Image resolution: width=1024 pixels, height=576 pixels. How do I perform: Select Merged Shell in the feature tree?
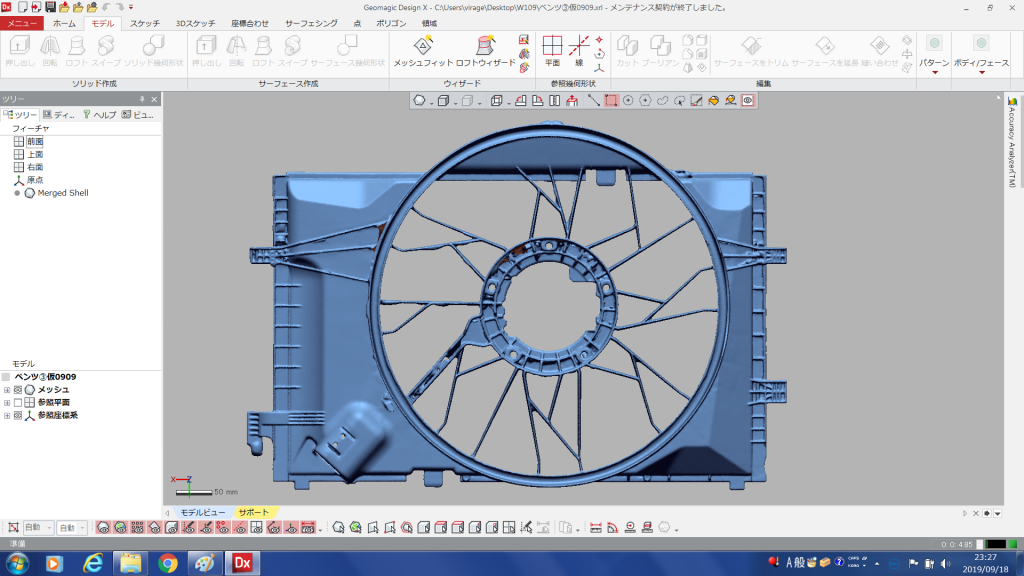62,193
